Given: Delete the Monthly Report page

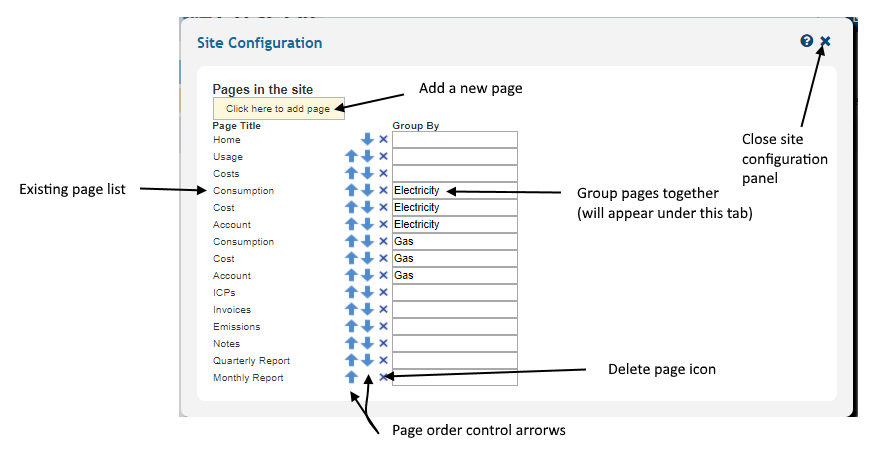Looking at the screenshot, I should coord(383,378).
